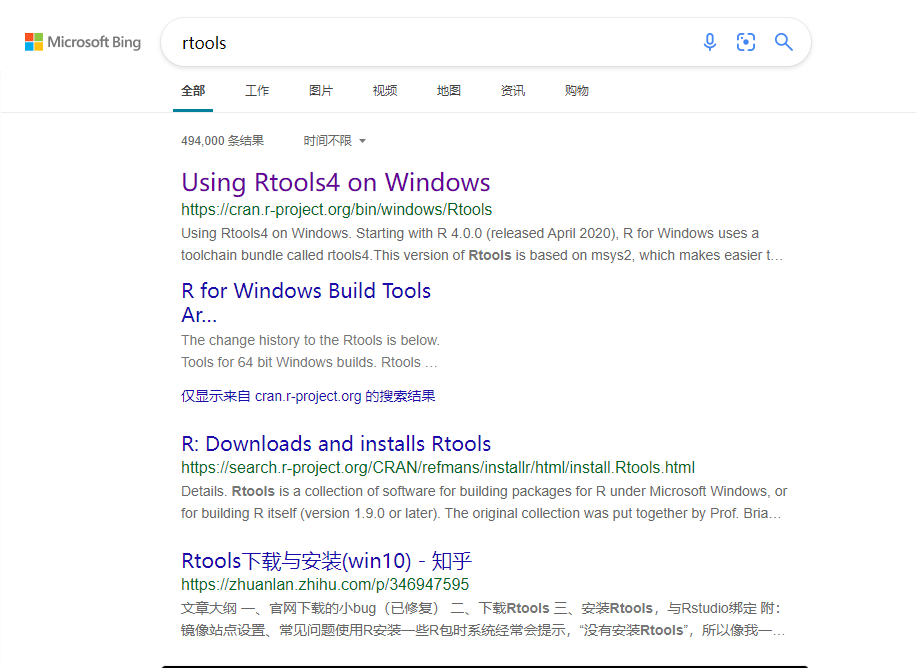Click 仅显示来自 cran.r-project.org 的搜索结果
Screen dimensions: 916x668
coord(308,396)
